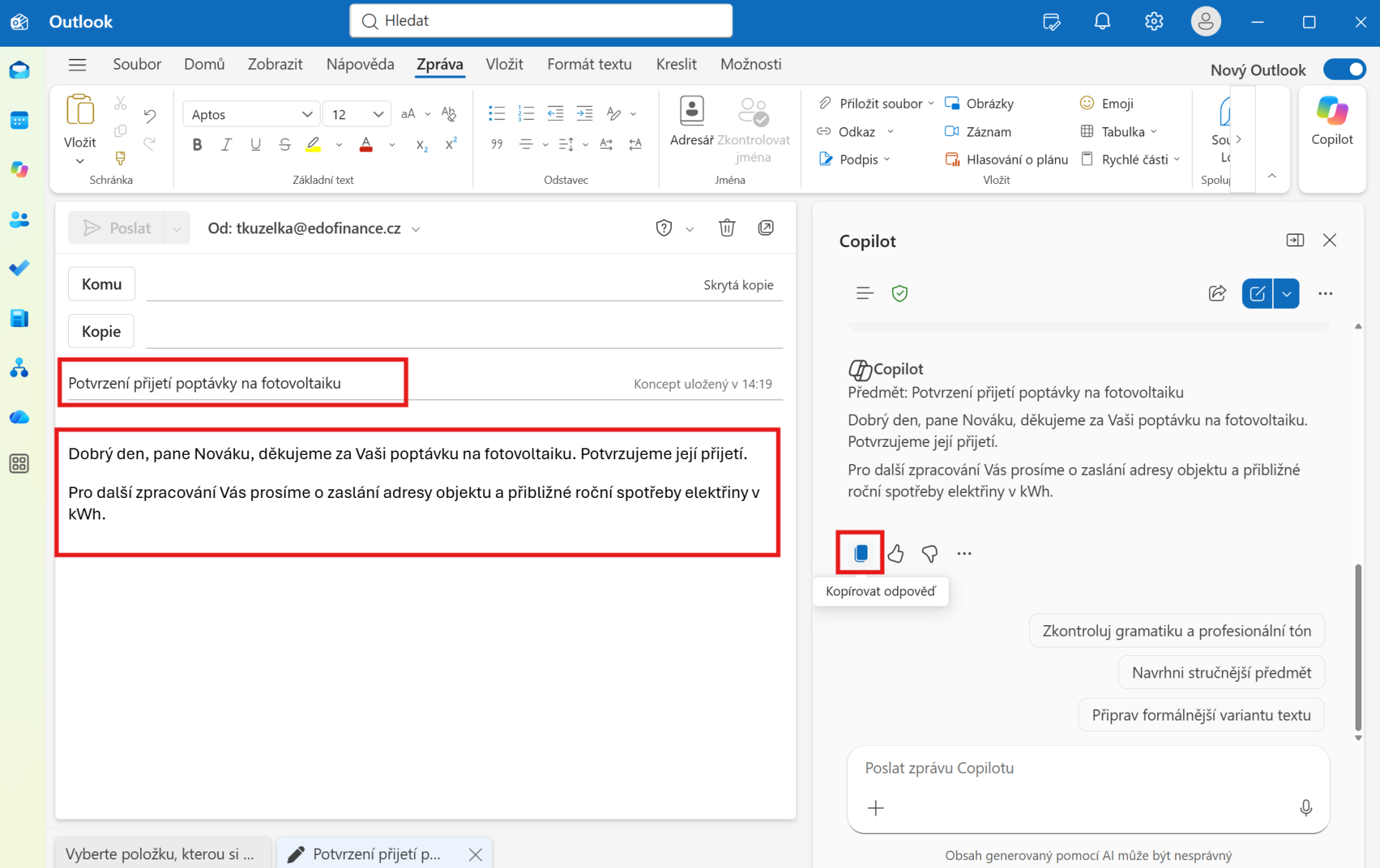The image size is (1380, 868).
Task: Toggle the Nový Outlook switch
Action: 1344,70
